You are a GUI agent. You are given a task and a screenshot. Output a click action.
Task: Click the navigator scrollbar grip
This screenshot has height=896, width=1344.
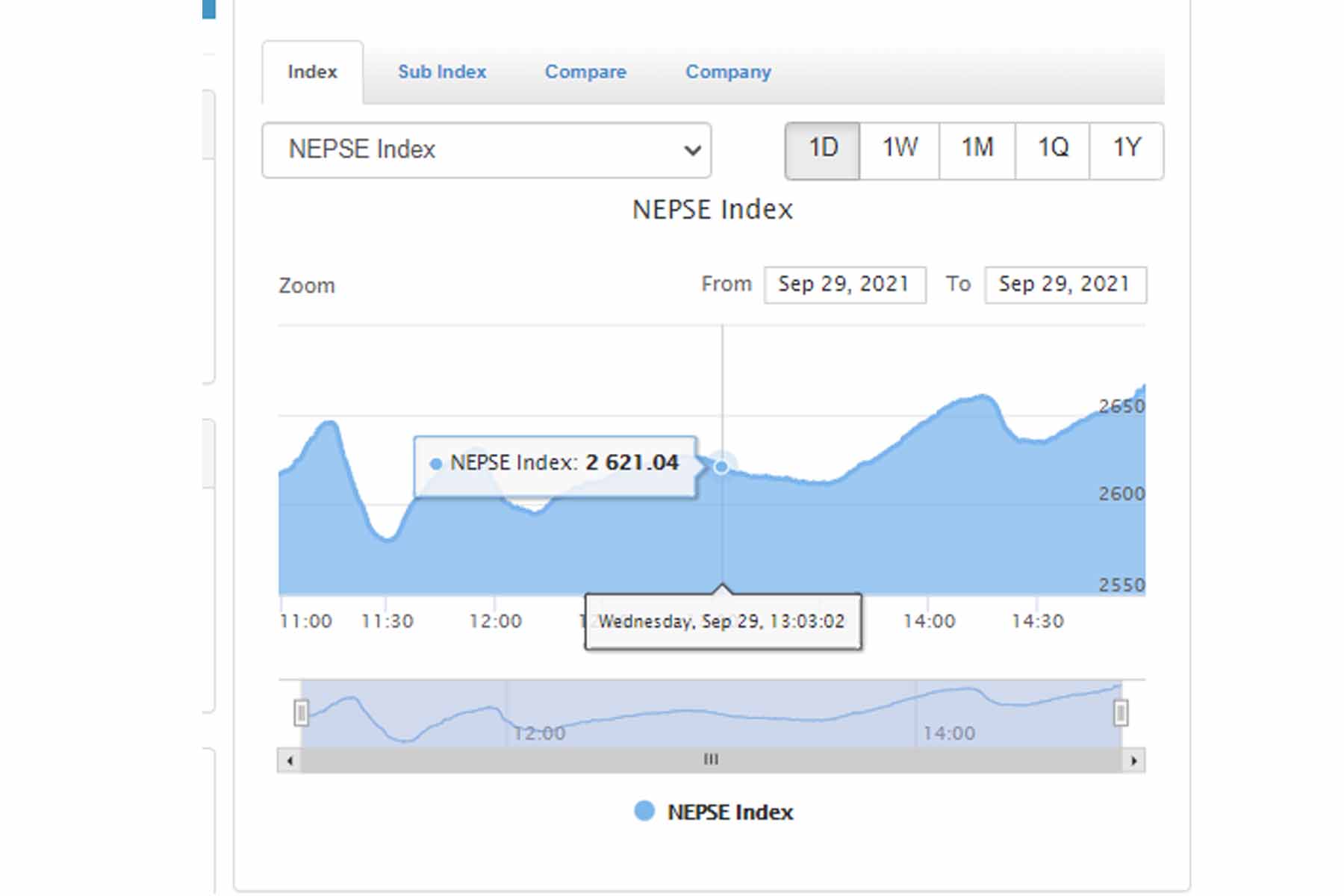pos(711,760)
